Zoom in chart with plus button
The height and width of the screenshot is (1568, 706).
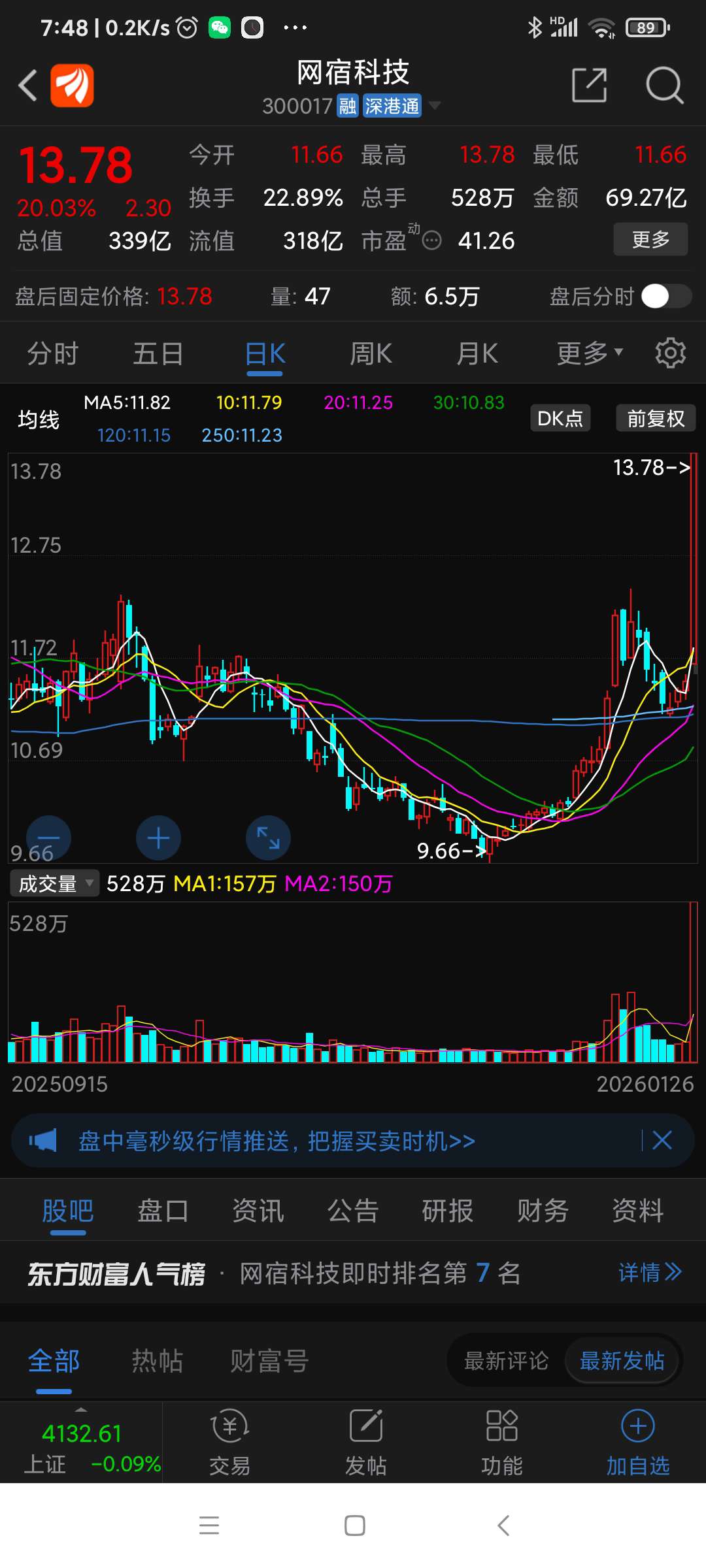(x=158, y=838)
